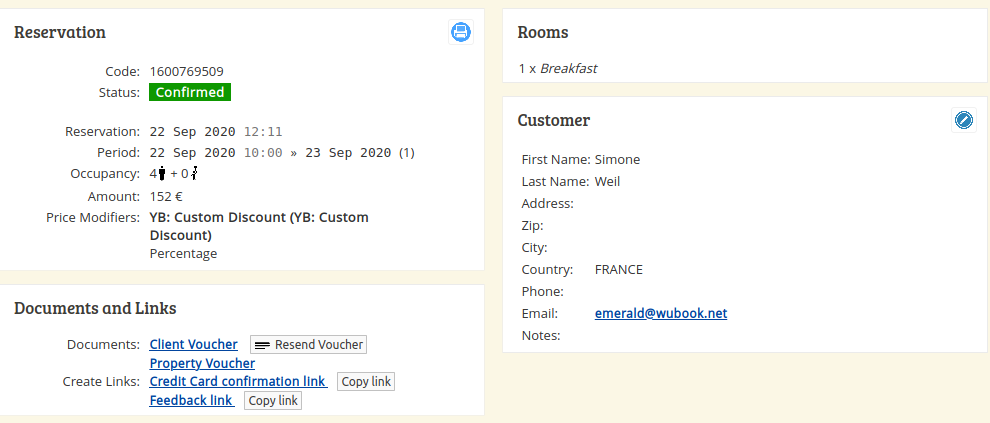The image size is (990, 423).
Task: Select the reservation code 1600769509
Action: point(186,71)
